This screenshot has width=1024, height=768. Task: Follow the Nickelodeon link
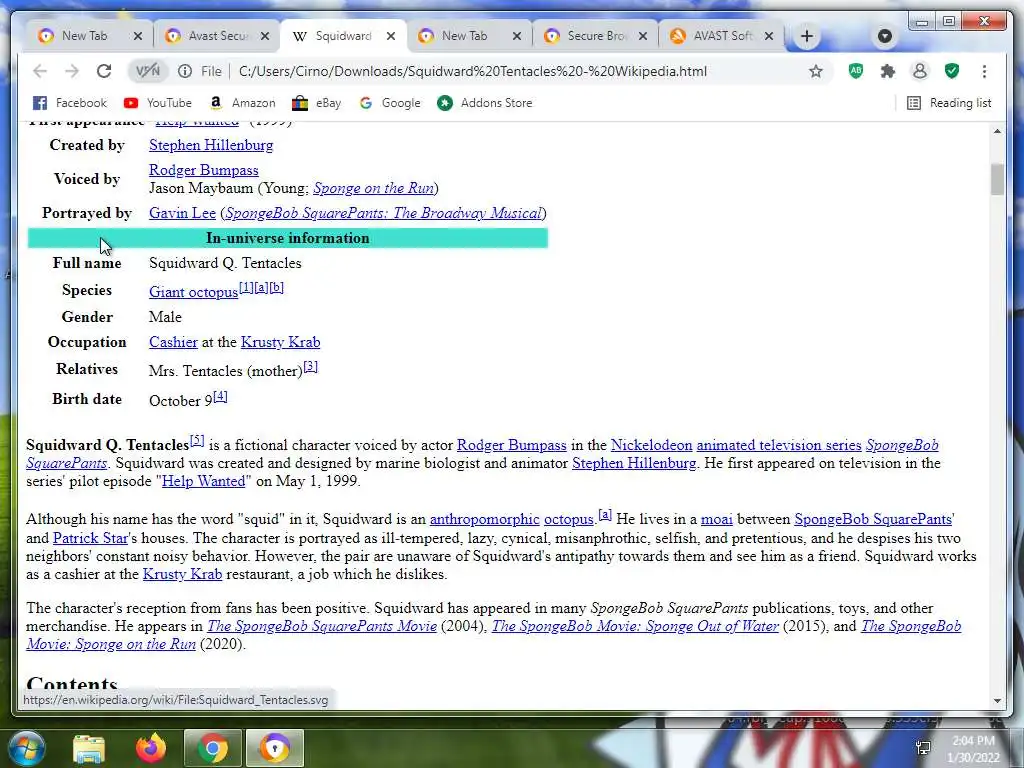pos(651,445)
